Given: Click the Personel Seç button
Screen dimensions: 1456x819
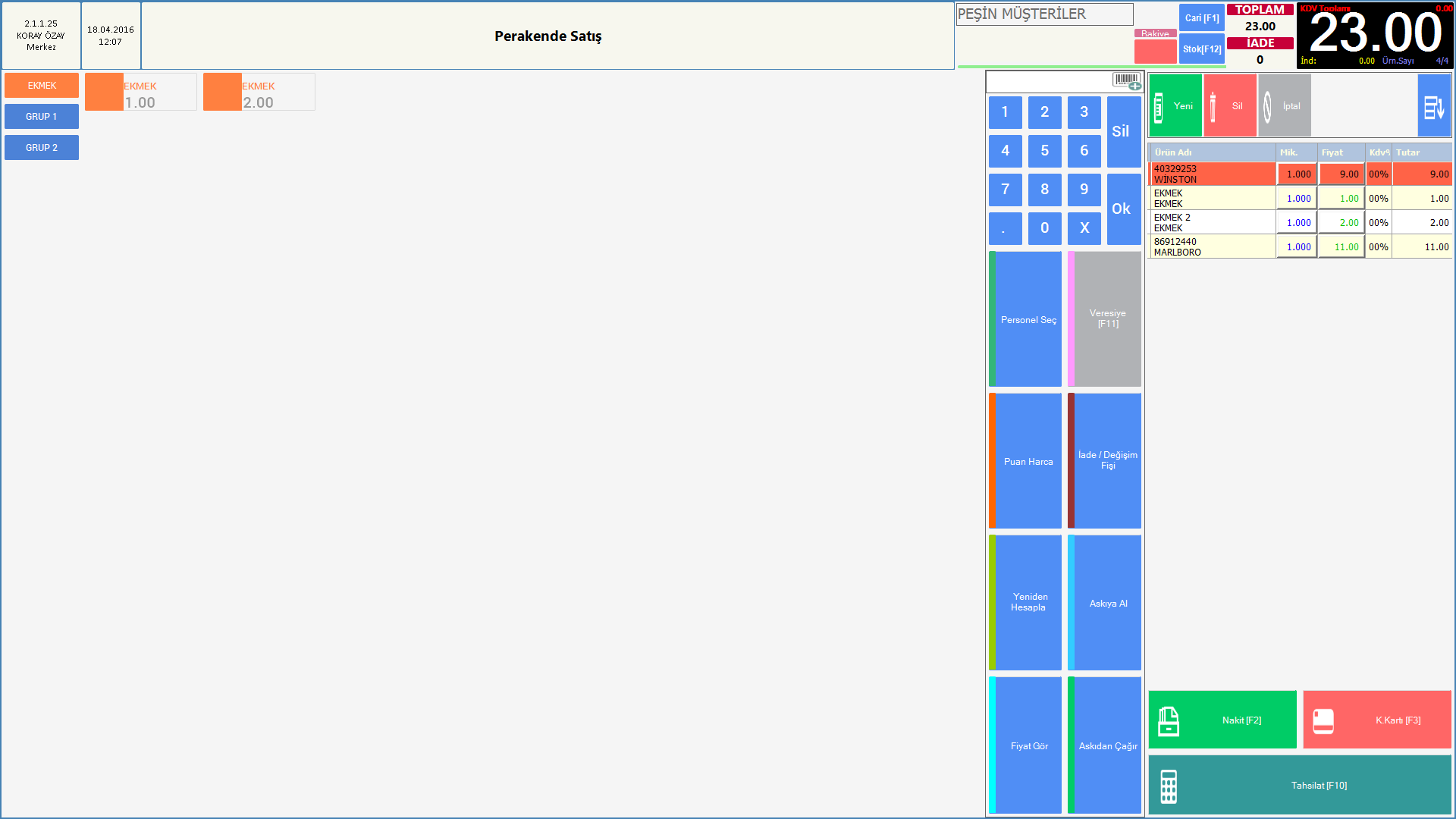Looking at the screenshot, I should (x=1025, y=319).
